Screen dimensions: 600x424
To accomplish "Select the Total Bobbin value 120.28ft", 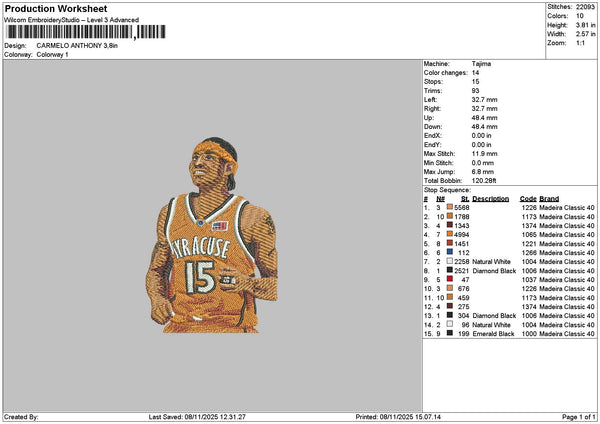I will tap(484, 181).
